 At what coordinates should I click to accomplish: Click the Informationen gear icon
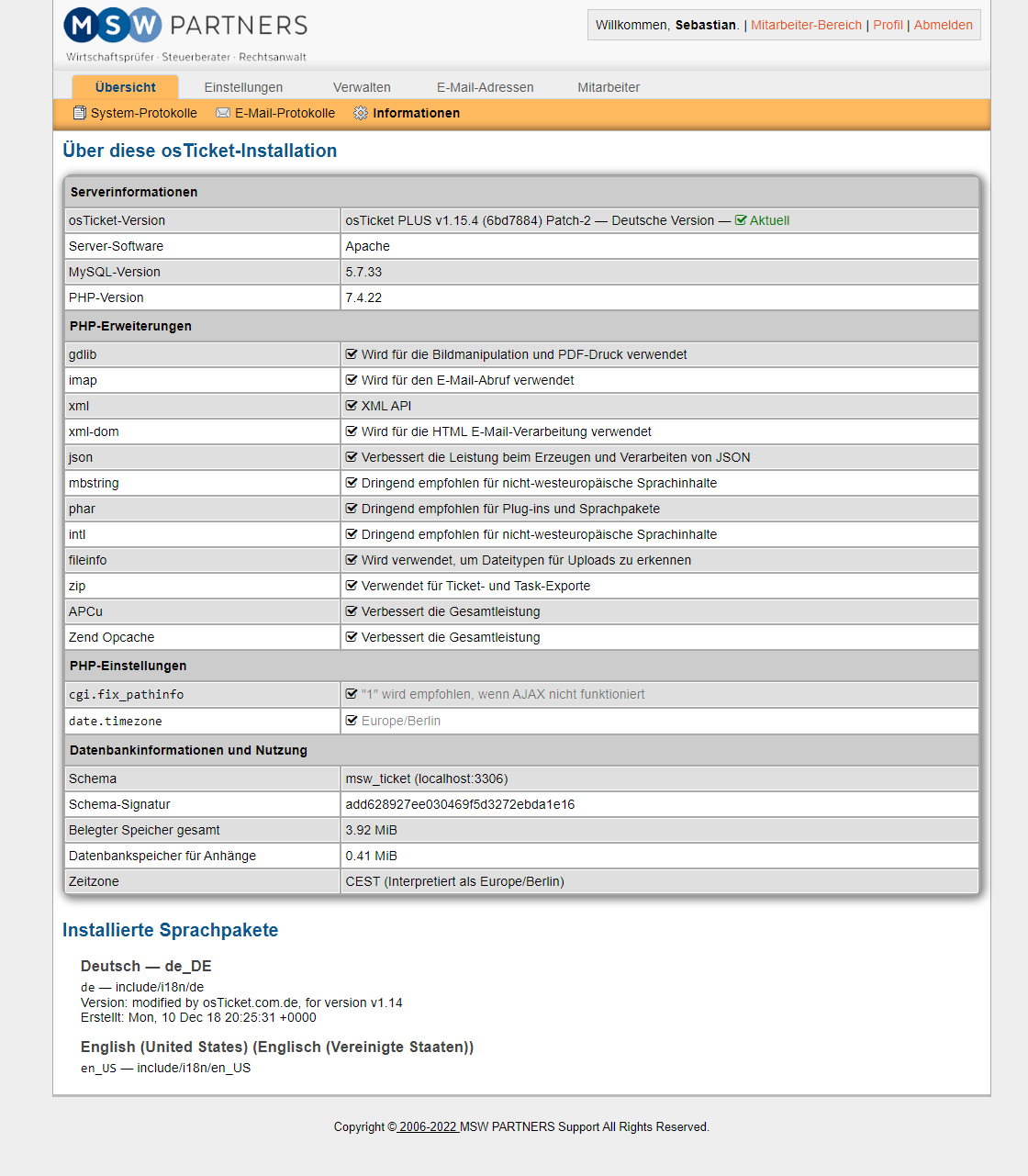click(361, 113)
